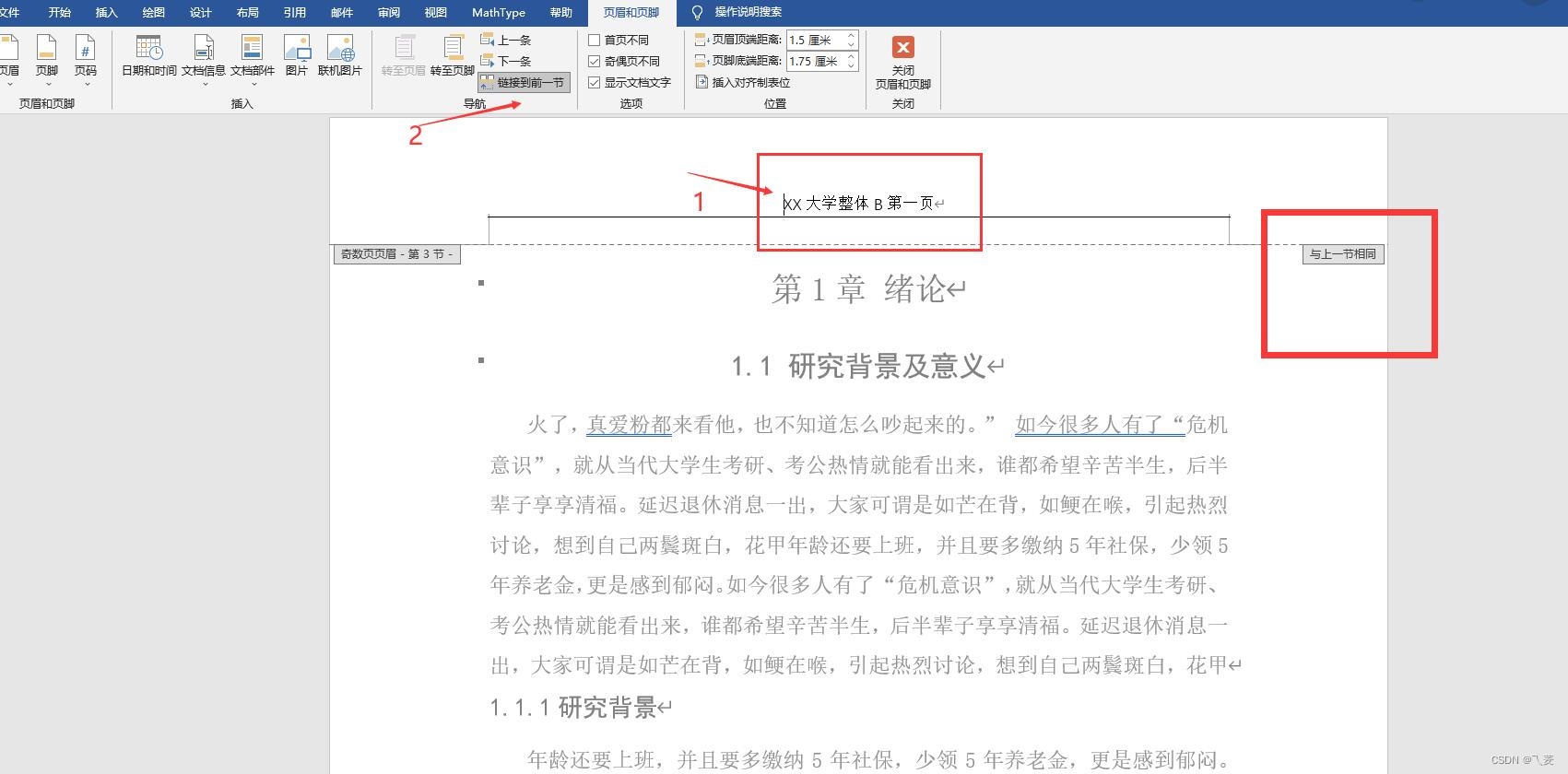Uncheck 显示文档文字 checkbox
Image resolution: width=1568 pixels, height=774 pixels.
[x=595, y=83]
